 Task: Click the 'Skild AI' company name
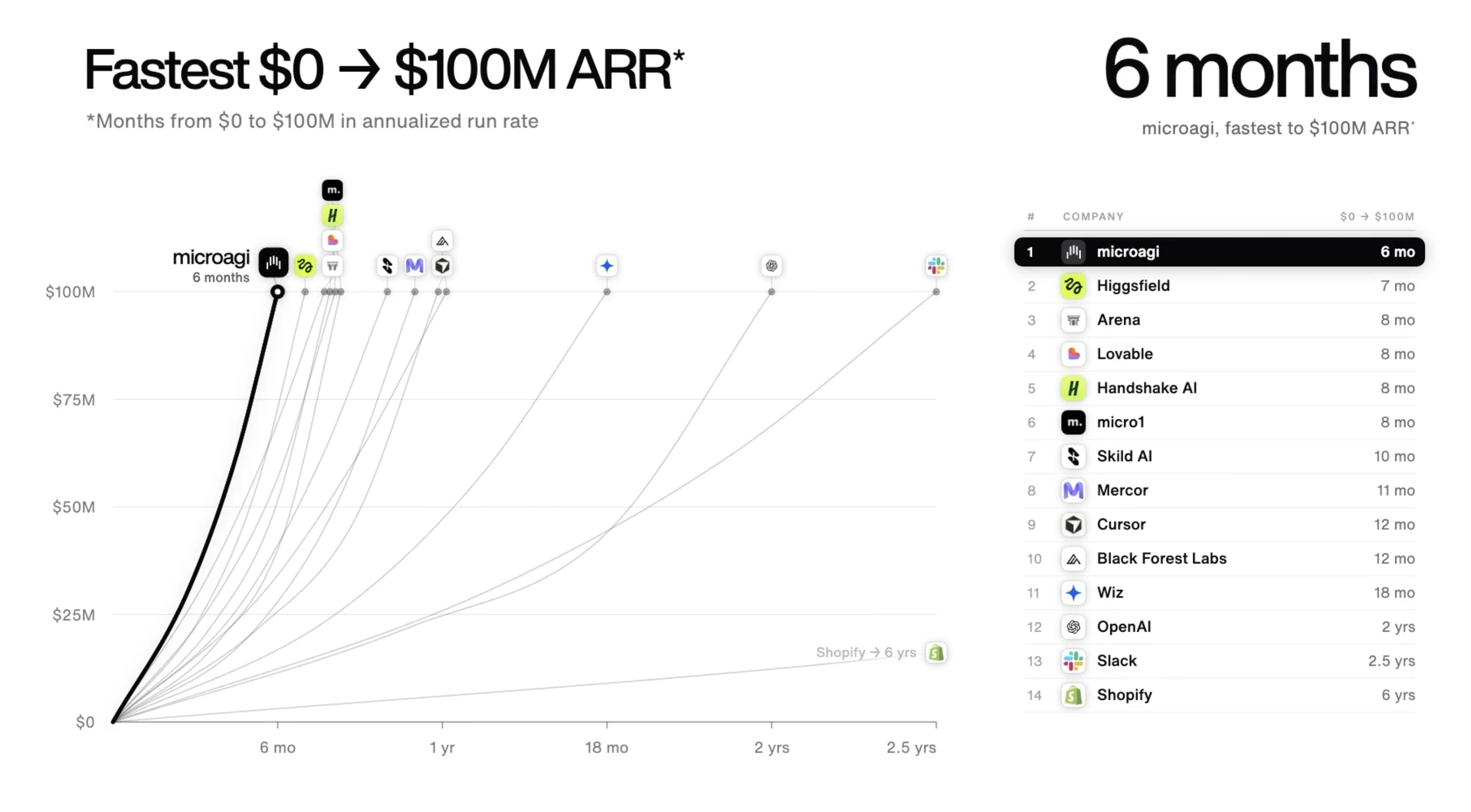click(1125, 457)
